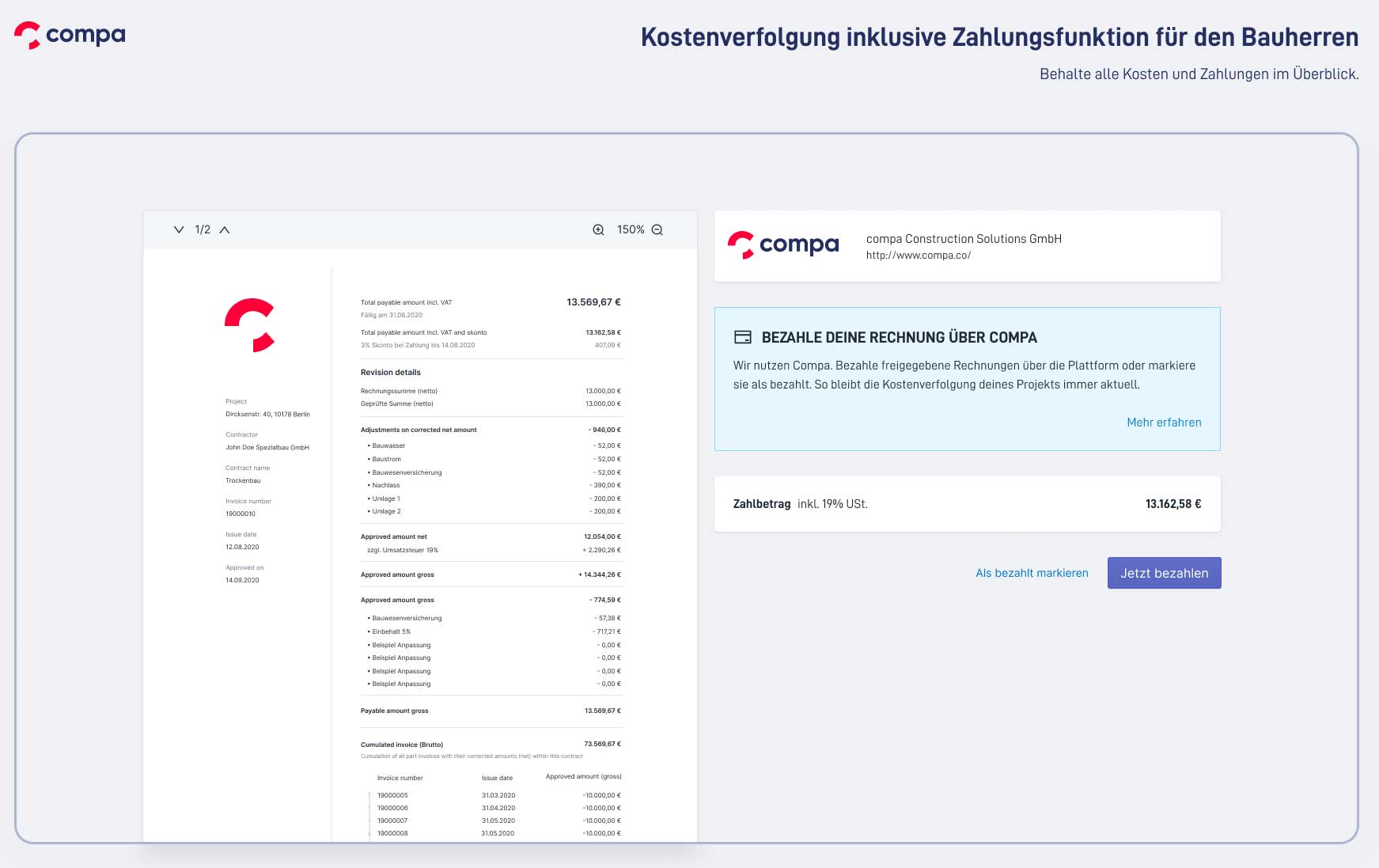Click the 3% Skonto bei Zahlung note
Screen dimensions: 1379x868
[418, 345]
